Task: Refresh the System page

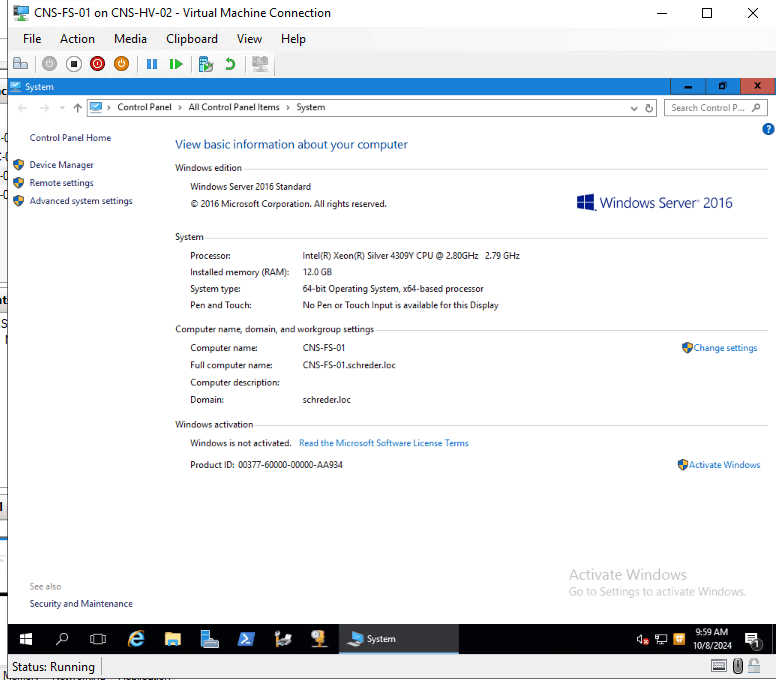Action: click(x=649, y=108)
